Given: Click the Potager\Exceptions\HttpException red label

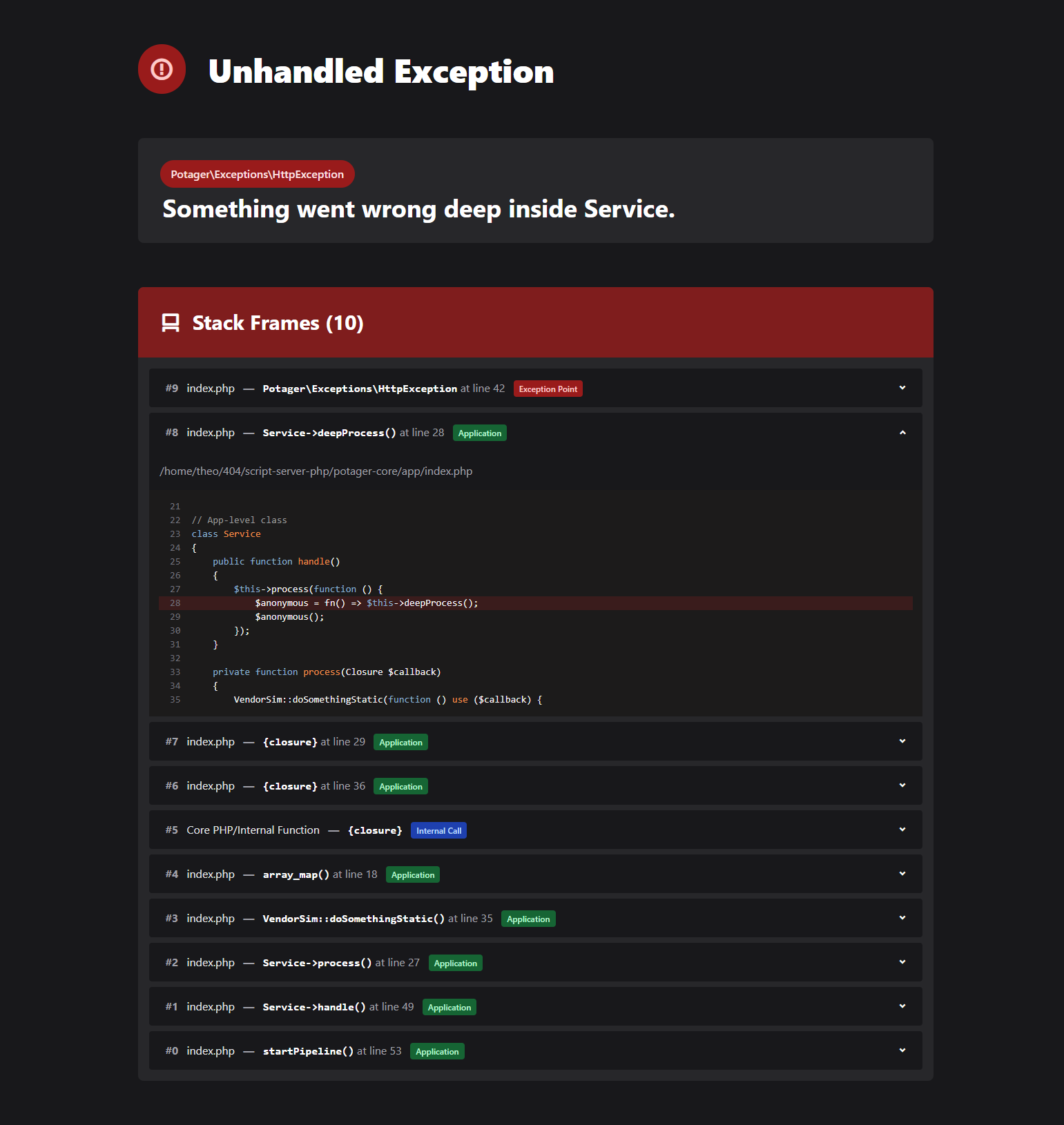Looking at the screenshot, I should tap(257, 175).
